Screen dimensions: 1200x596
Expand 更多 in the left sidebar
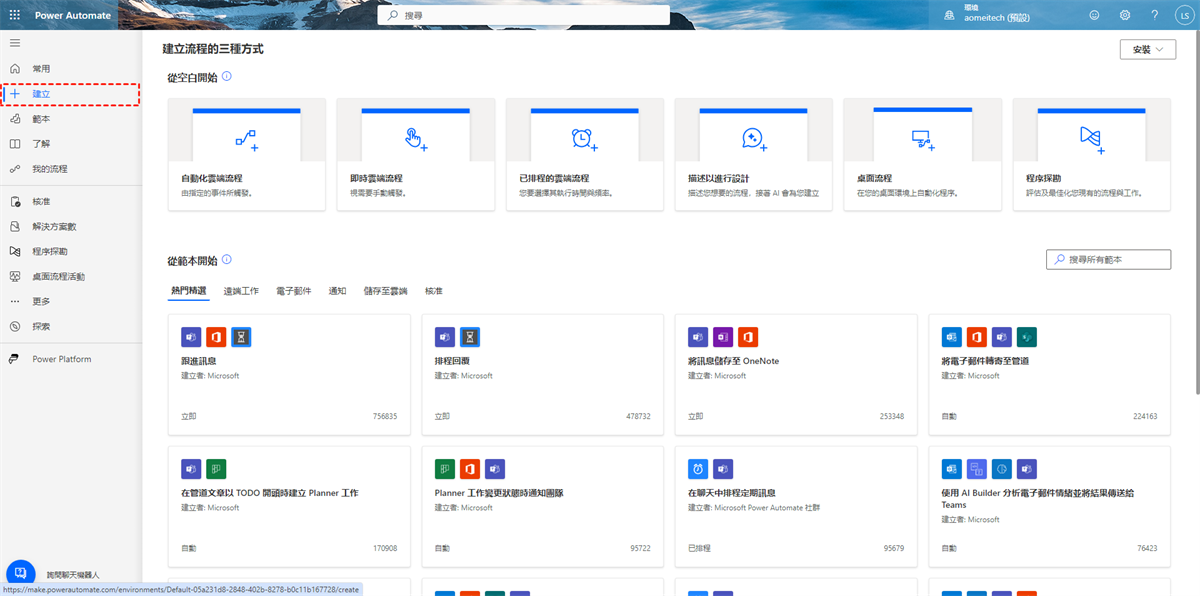click(41, 301)
